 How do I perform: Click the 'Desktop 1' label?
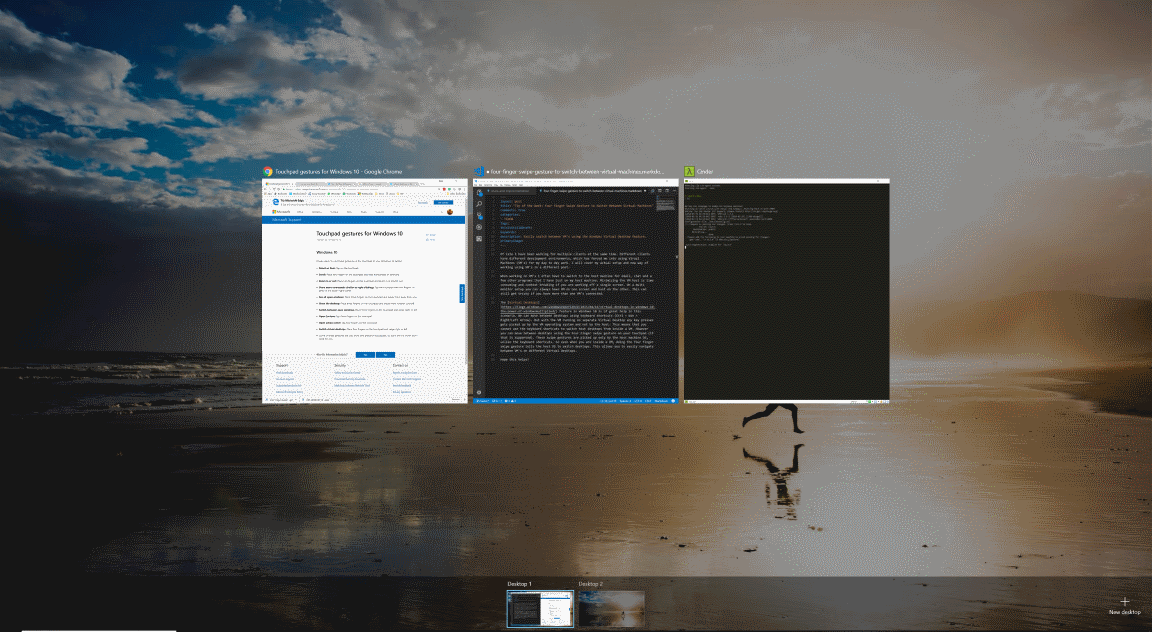(x=519, y=584)
